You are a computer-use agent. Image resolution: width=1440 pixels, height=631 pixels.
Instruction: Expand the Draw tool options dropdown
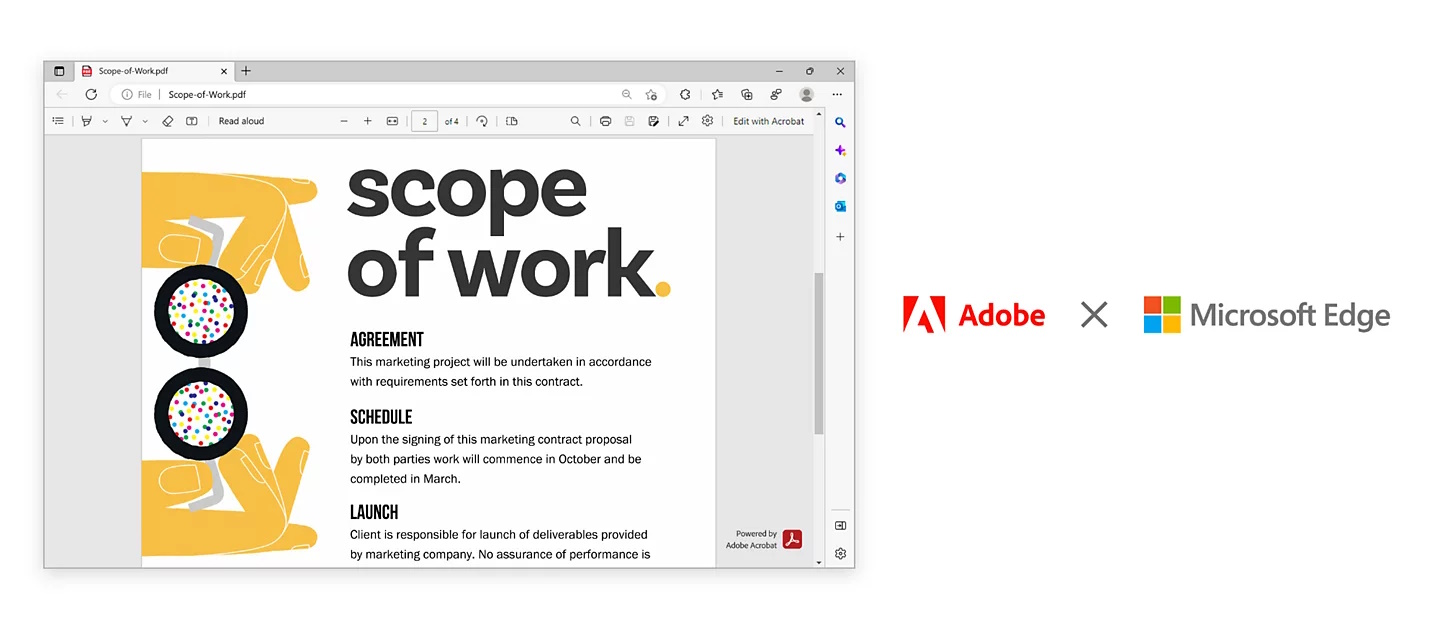[144, 121]
